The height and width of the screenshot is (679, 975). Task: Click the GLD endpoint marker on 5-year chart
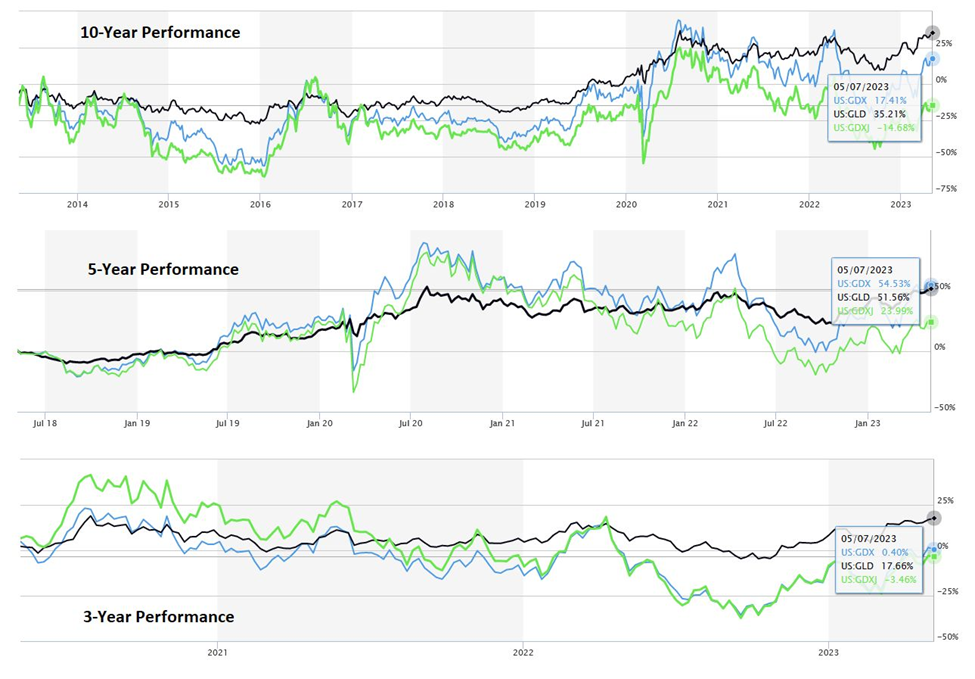(931, 288)
